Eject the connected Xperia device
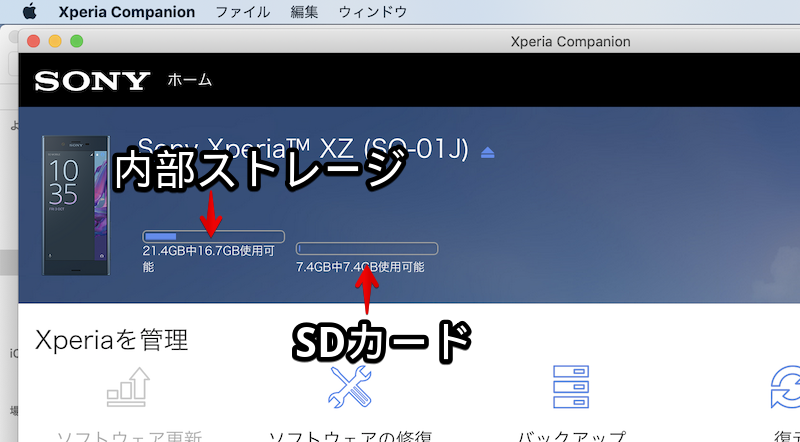This screenshot has height=442, width=800. point(487,153)
